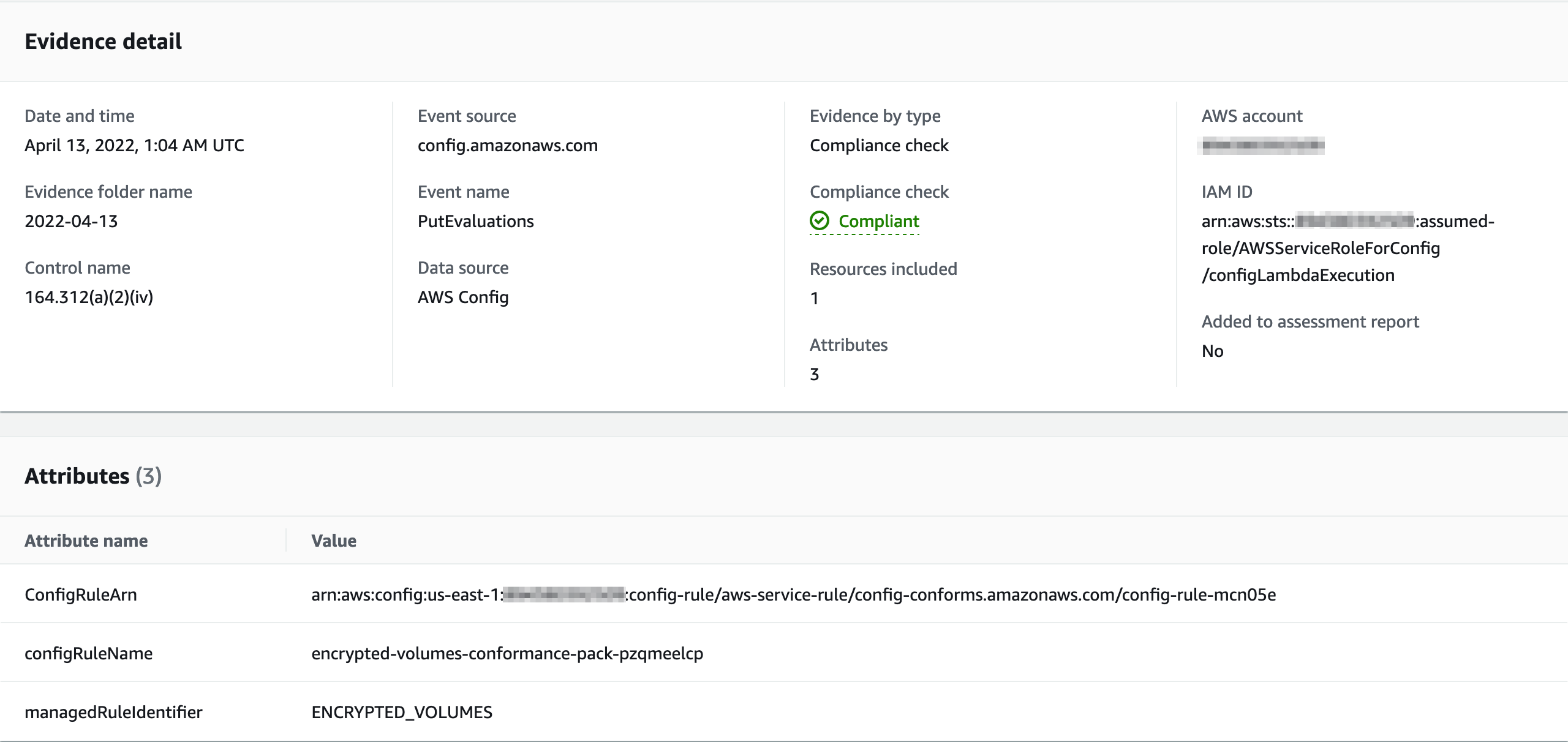
Task: Click the PutEvaluations event name
Action: click(x=475, y=221)
